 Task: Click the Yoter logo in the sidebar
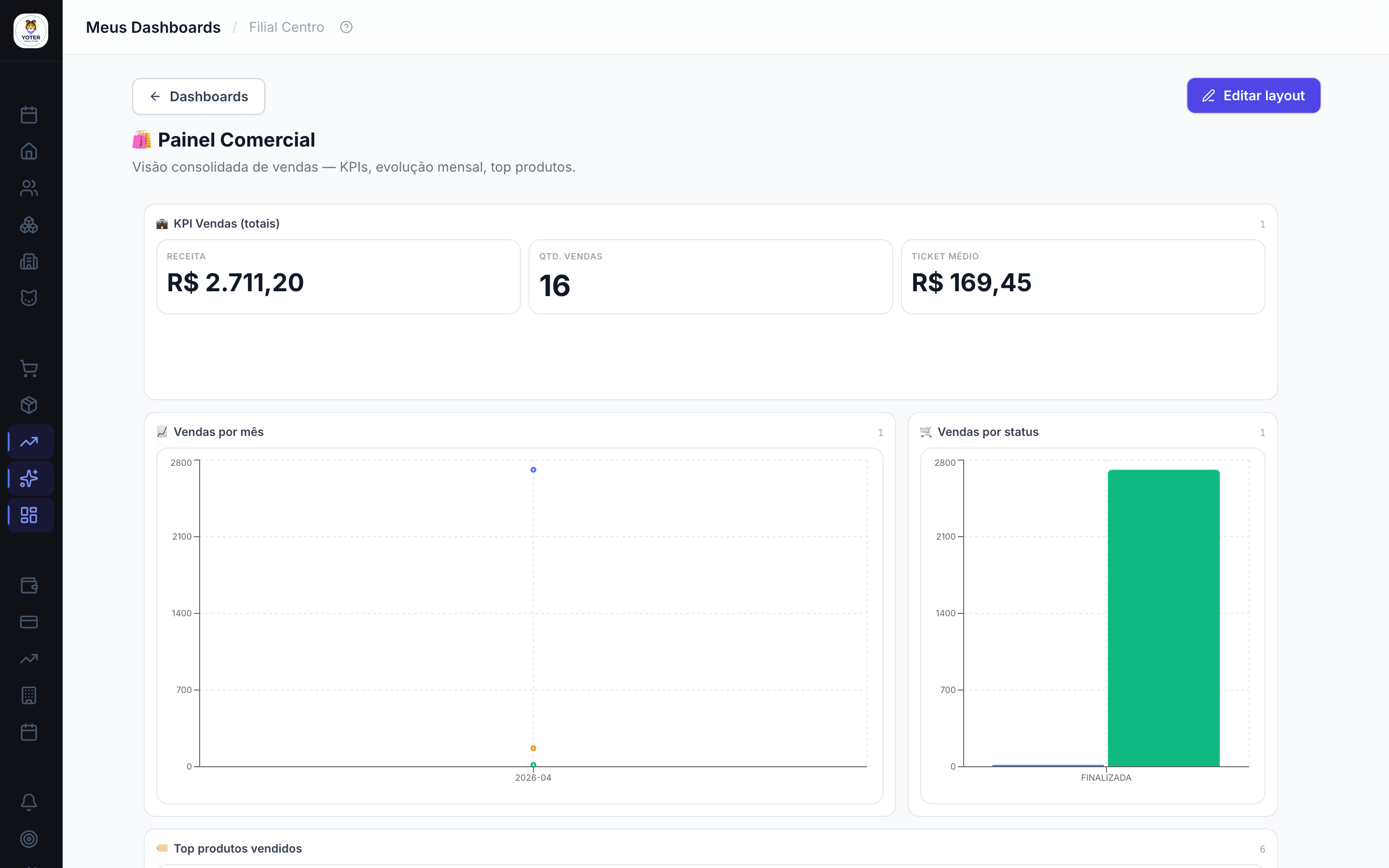pos(31,31)
